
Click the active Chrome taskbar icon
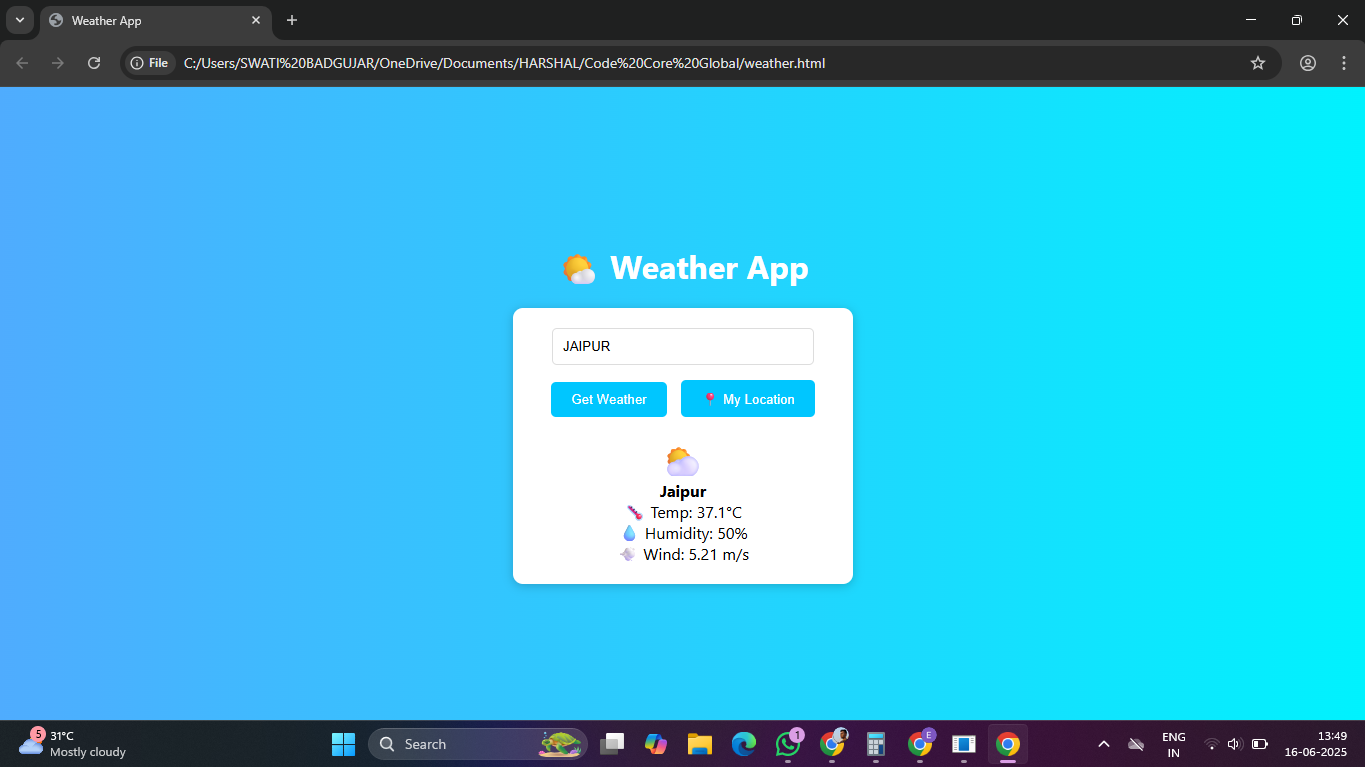point(1008,744)
